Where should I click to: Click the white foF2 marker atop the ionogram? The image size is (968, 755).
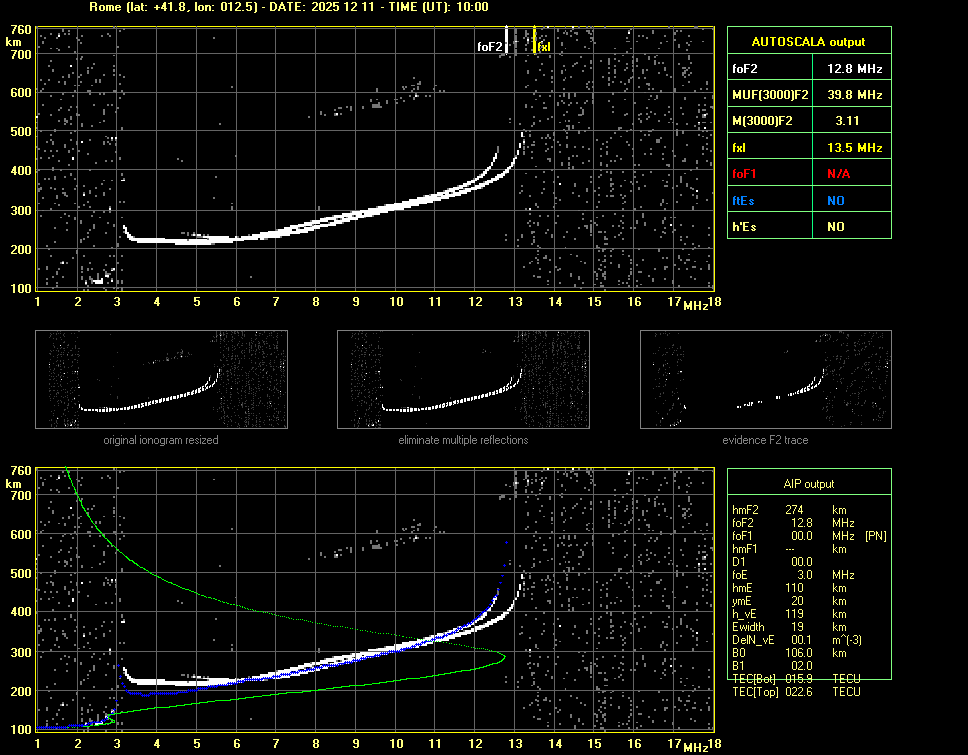506,40
